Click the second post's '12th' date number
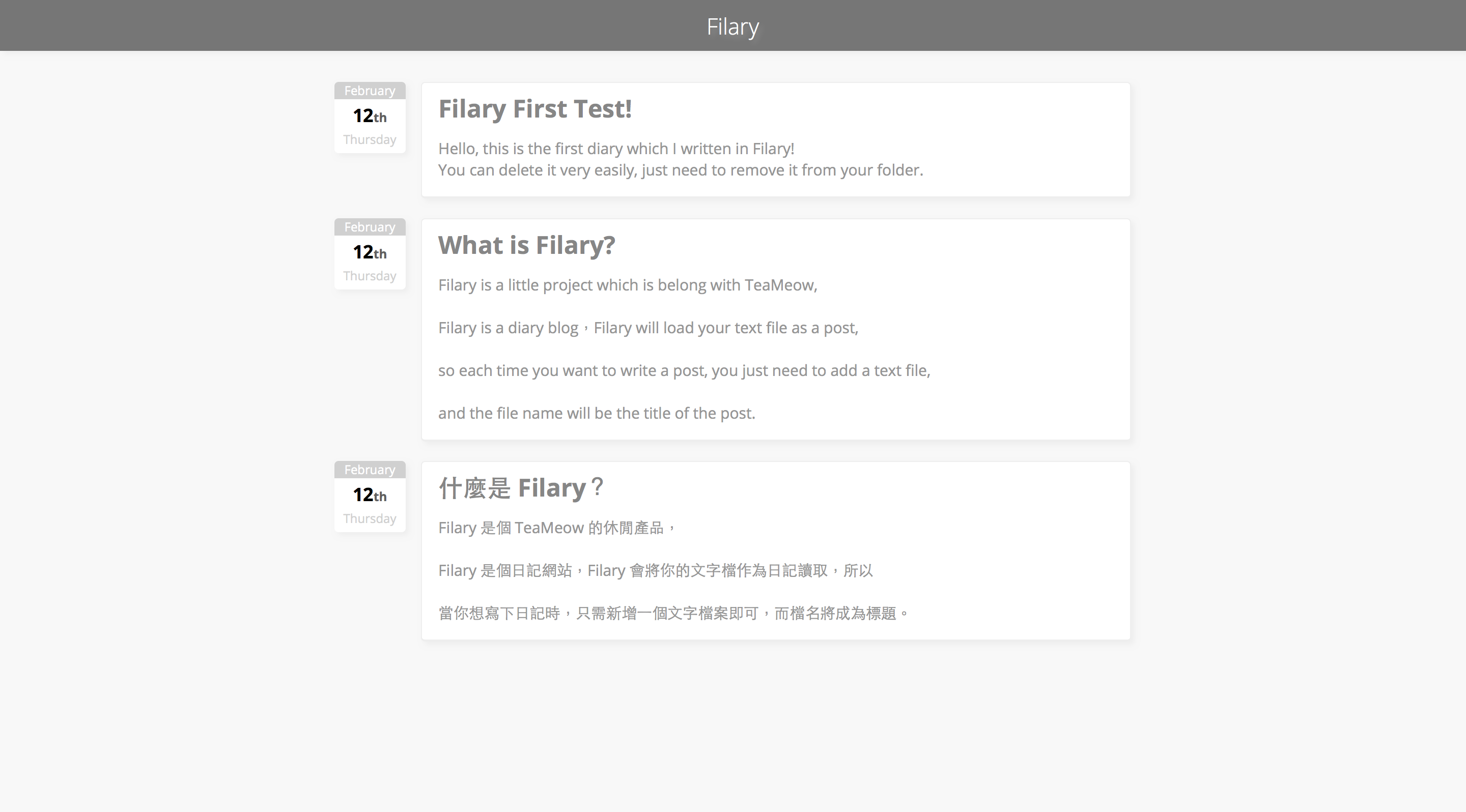Viewport: 1466px width, 812px height. [370, 252]
